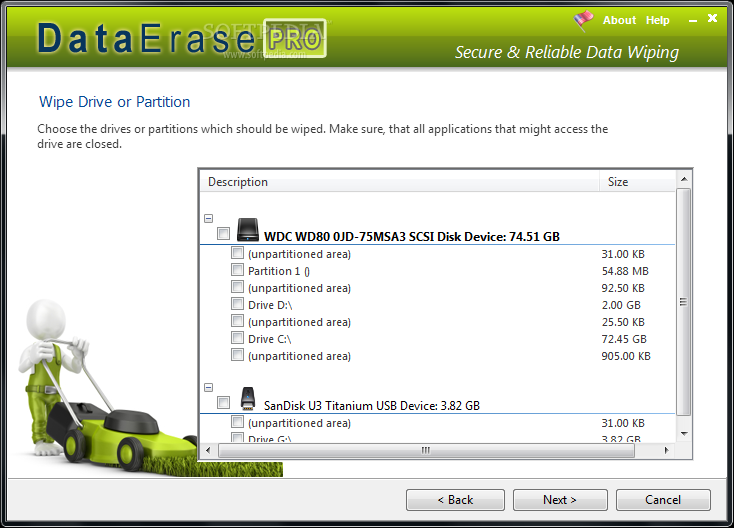Check the 31.00 KB unpartitioned area under WDC

pos(237,253)
